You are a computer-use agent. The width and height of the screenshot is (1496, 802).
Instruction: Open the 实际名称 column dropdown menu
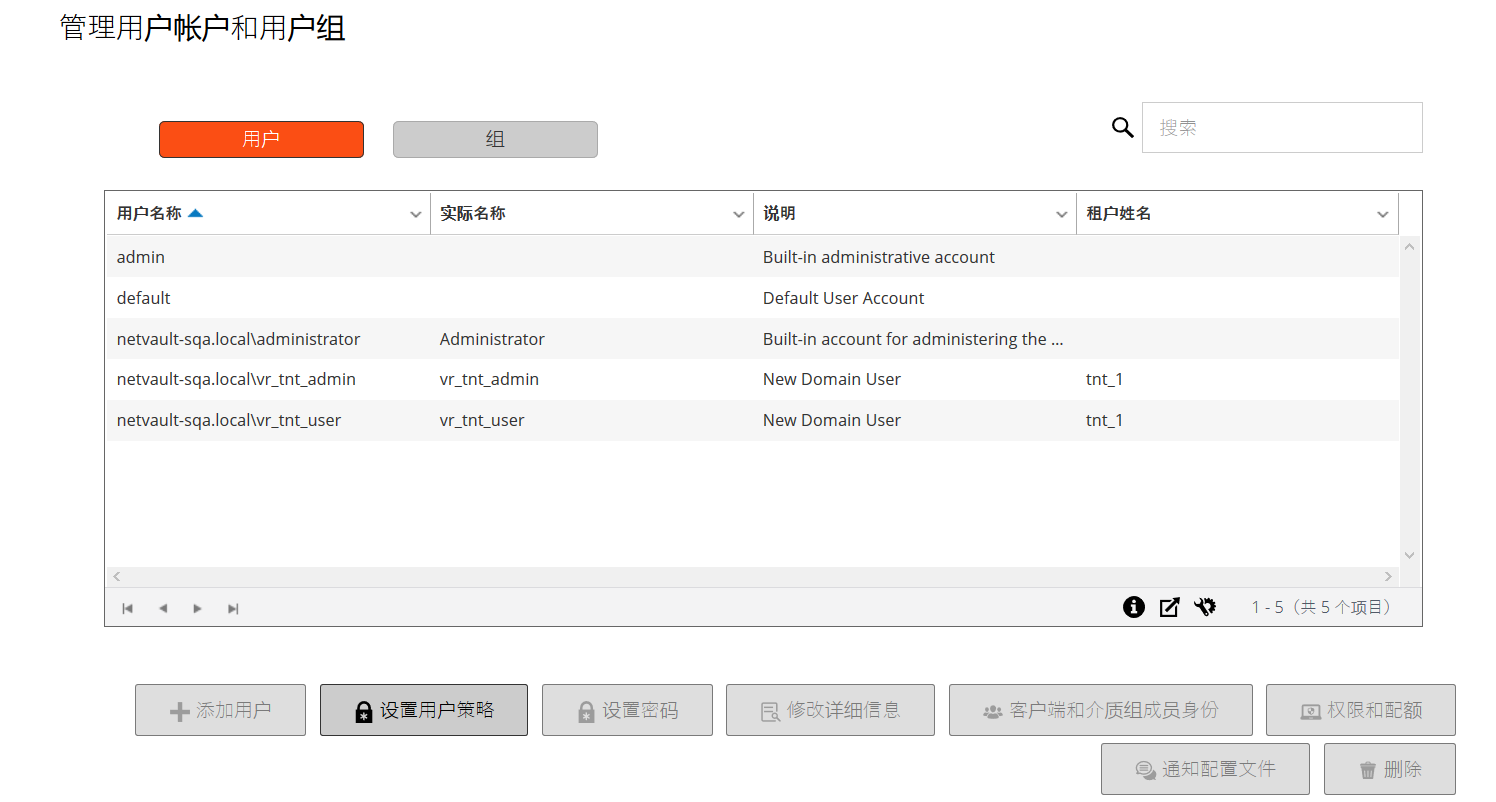(x=739, y=214)
